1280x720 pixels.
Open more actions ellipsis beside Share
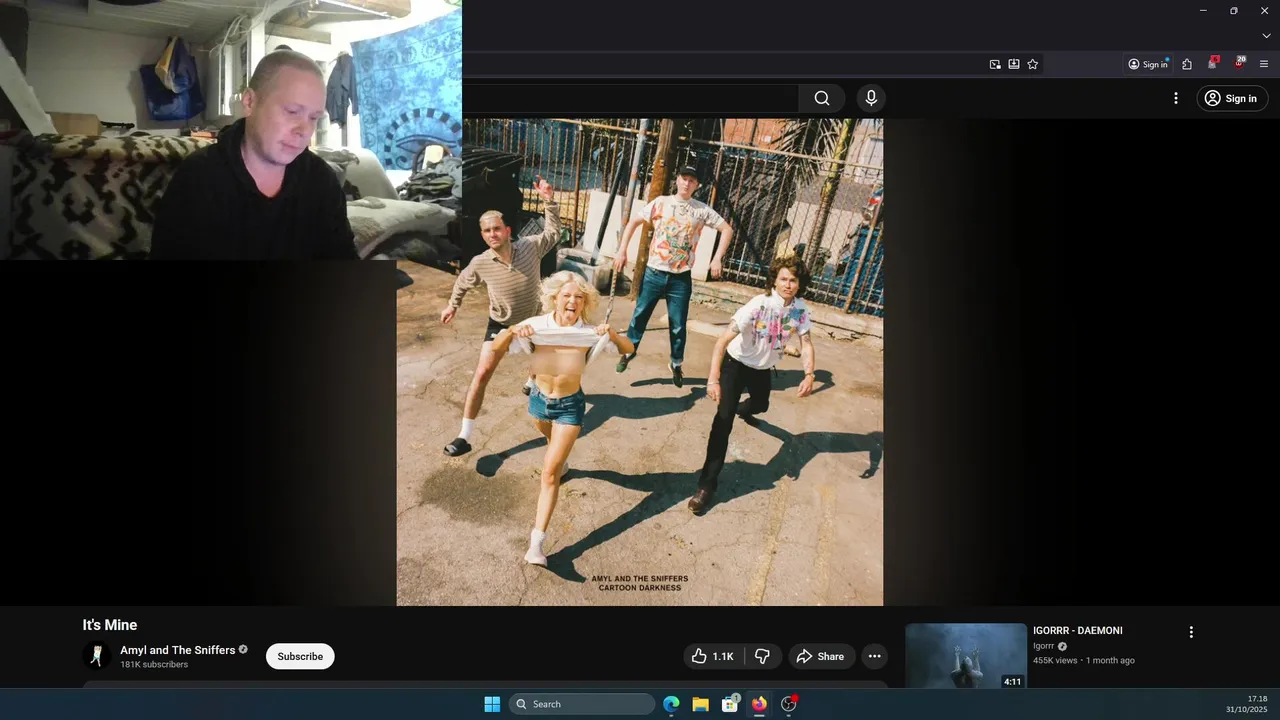[874, 656]
